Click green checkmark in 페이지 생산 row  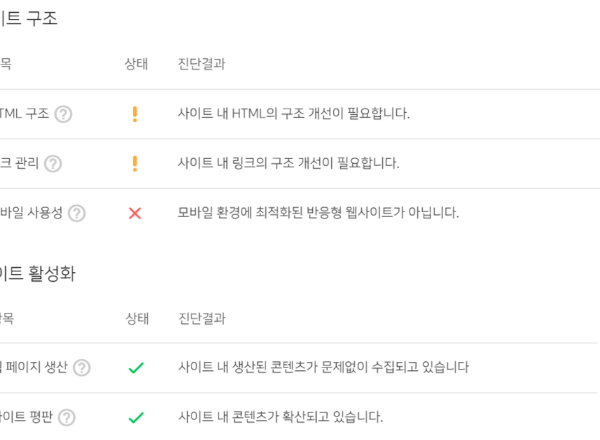coord(136,368)
